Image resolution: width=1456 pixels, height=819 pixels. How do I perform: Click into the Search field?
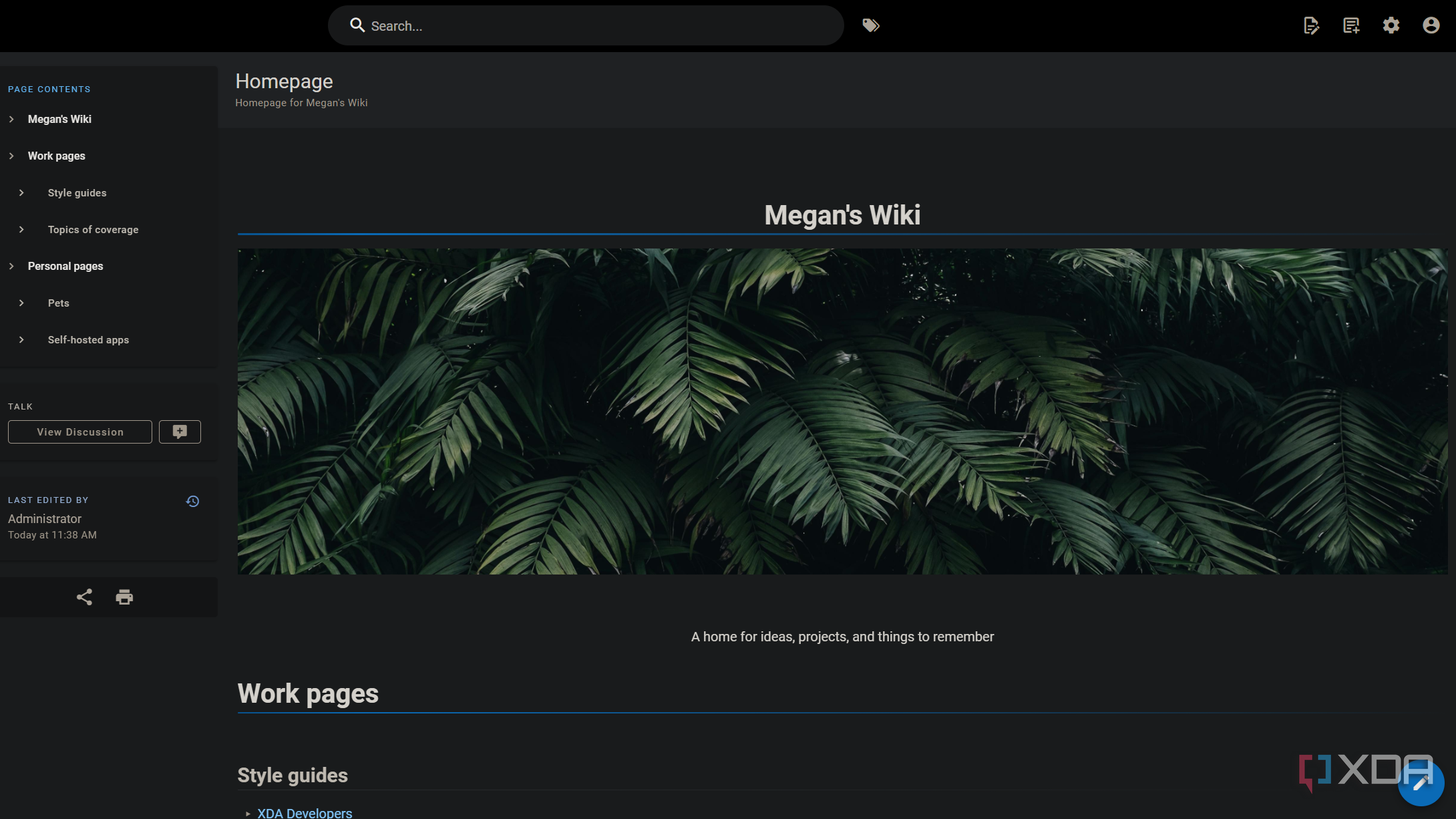(586, 25)
